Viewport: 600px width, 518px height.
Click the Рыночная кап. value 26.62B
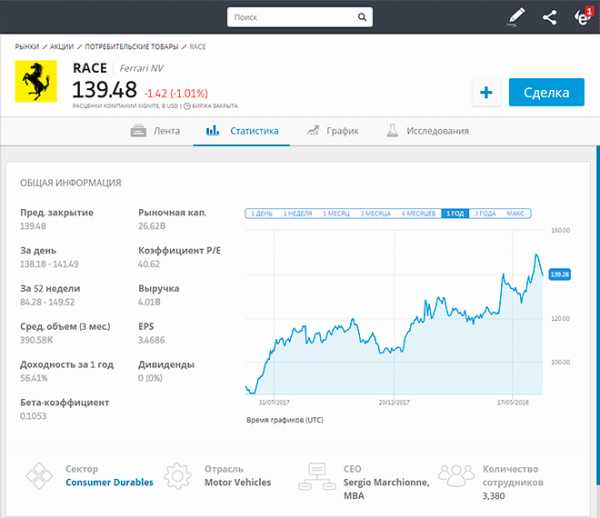[152, 226]
